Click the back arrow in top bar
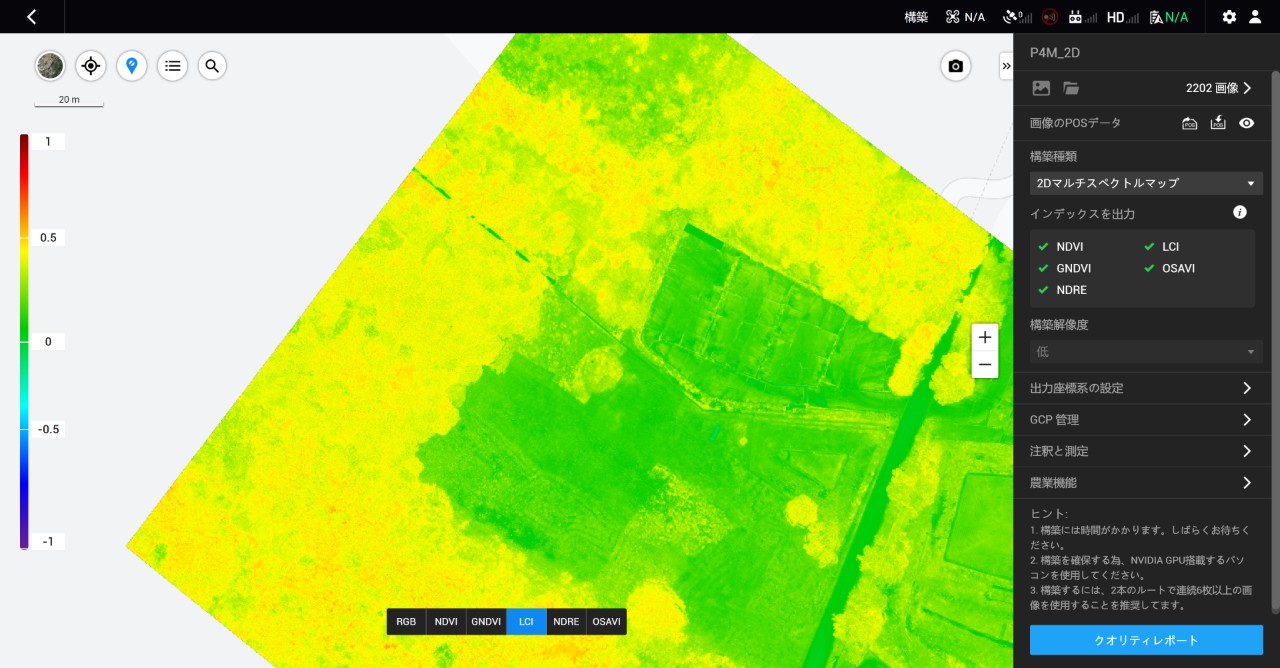This screenshot has width=1280, height=668. point(32,17)
